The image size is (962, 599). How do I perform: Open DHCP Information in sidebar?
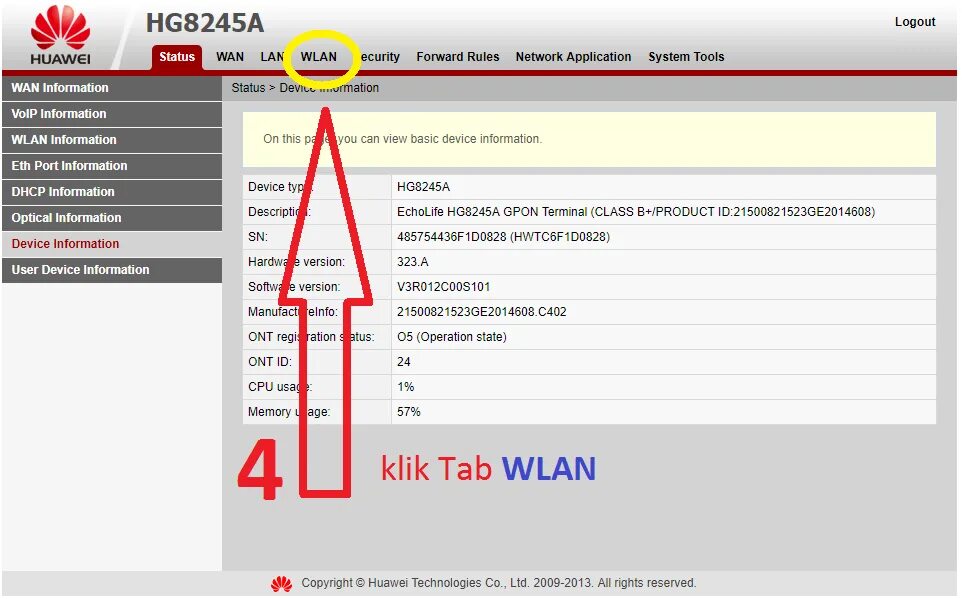[x=112, y=191]
